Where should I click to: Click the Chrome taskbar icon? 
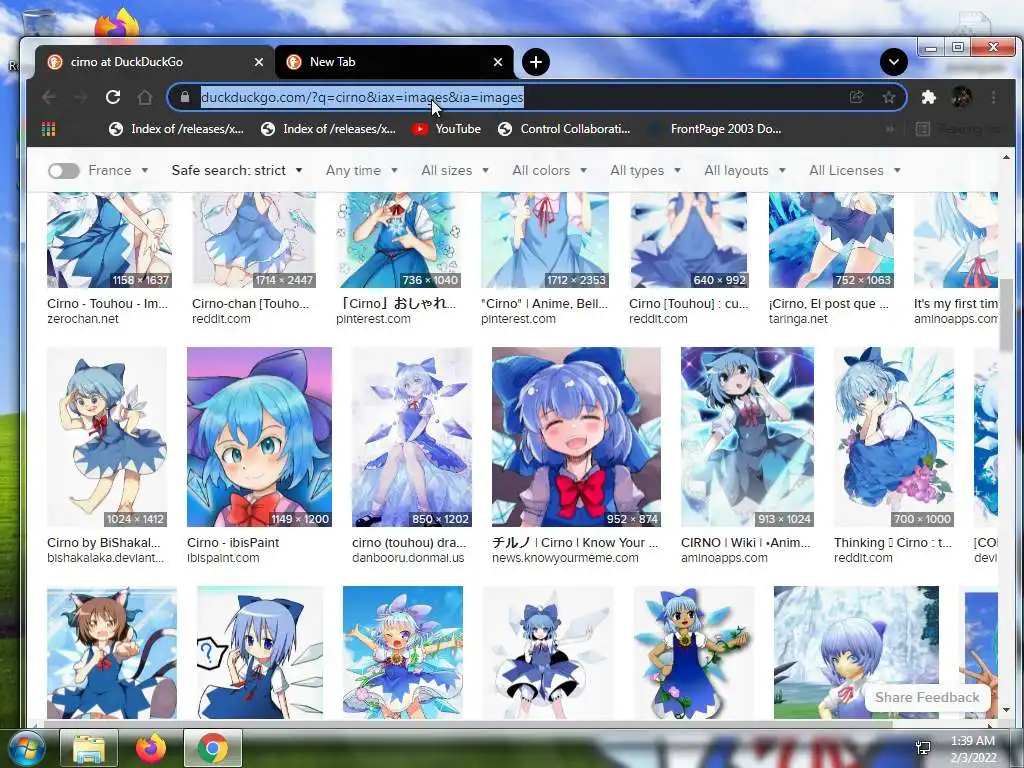tap(213, 748)
